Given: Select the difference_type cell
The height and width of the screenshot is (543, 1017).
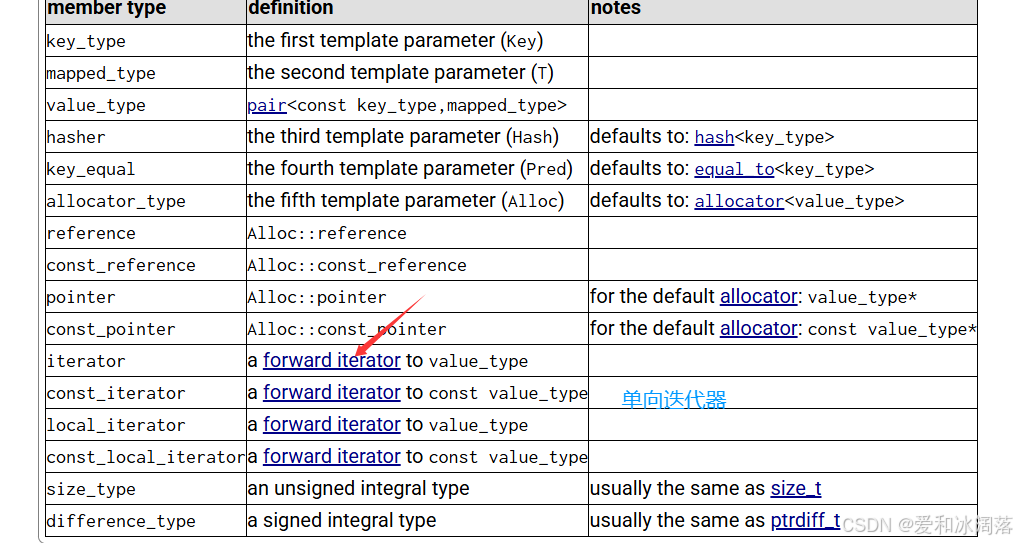Looking at the screenshot, I should pyautogui.click(x=146, y=520).
